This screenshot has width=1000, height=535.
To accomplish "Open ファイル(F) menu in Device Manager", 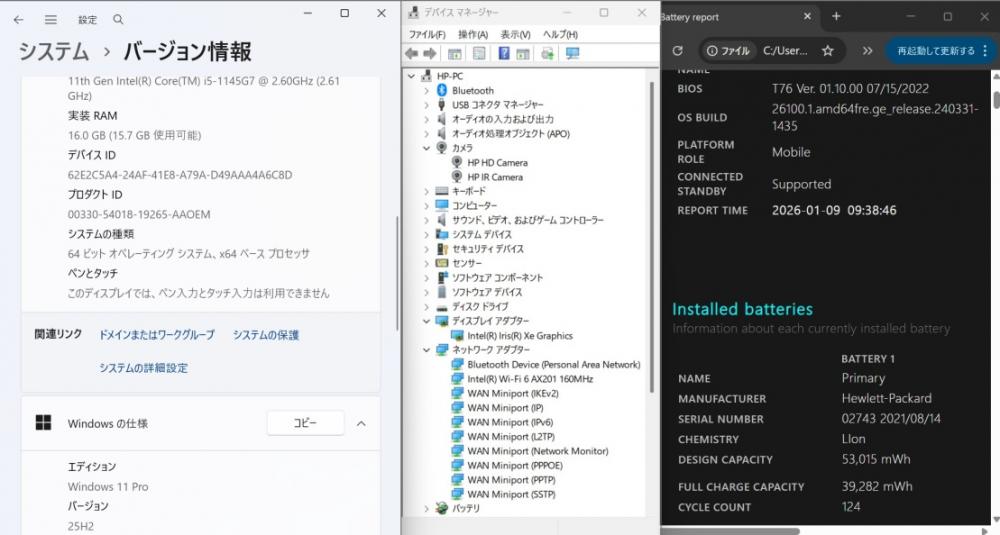I will 427,34.
